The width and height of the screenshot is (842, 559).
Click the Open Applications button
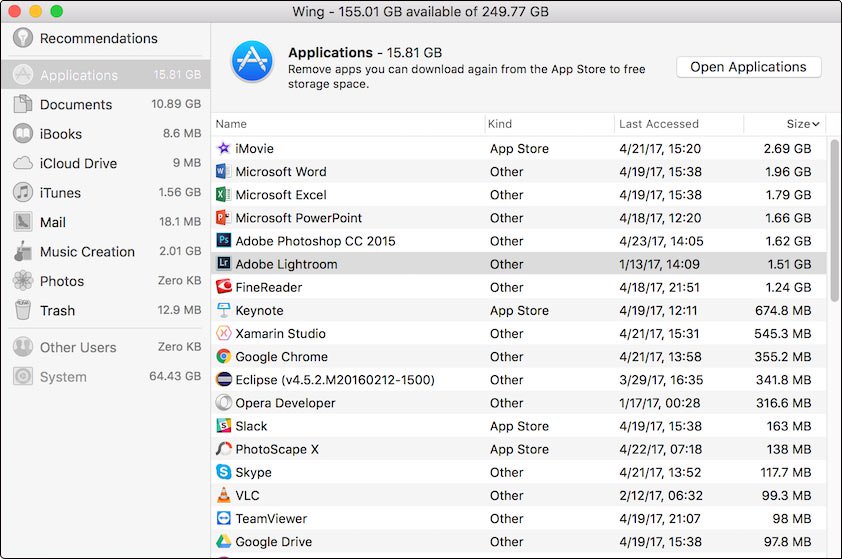coord(749,67)
